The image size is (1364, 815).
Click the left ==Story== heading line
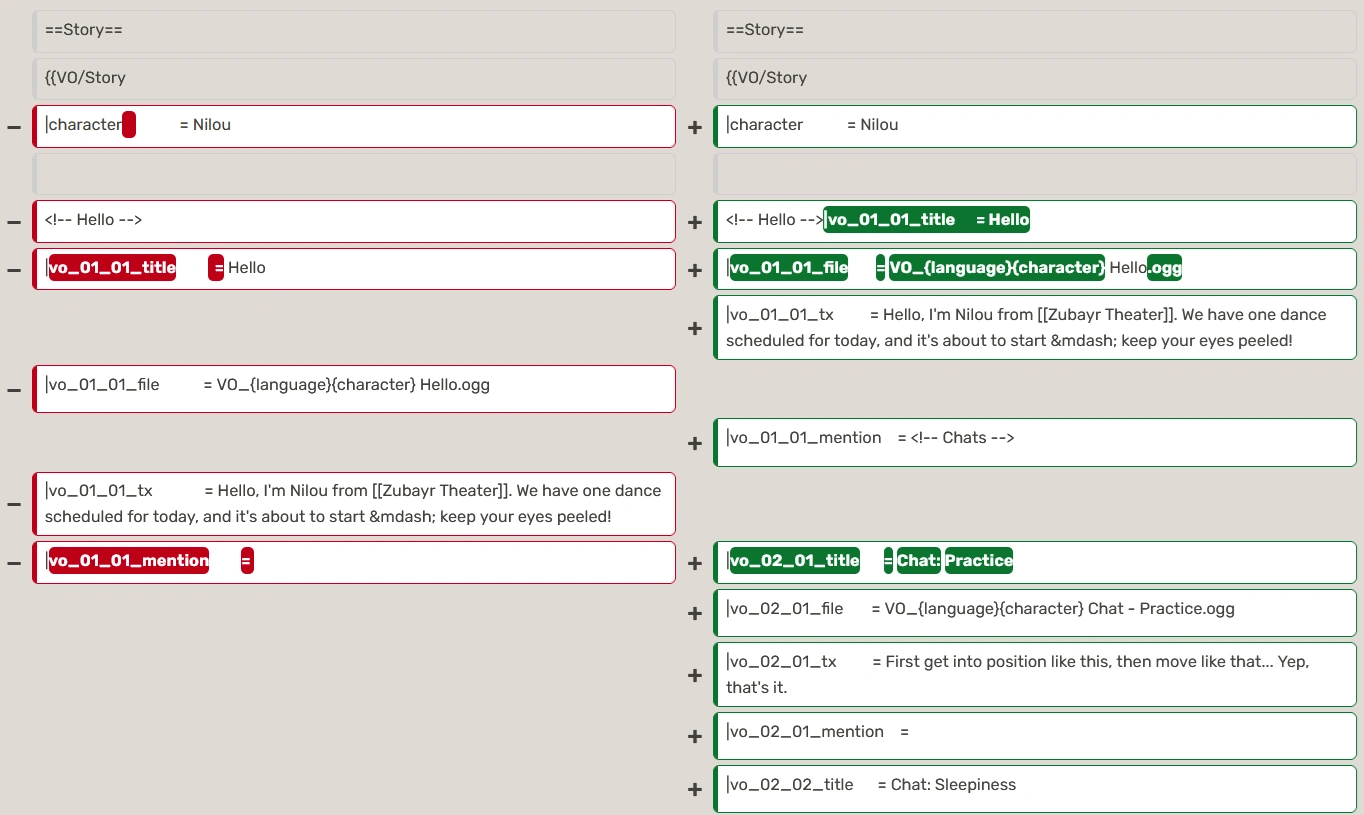point(354,31)
